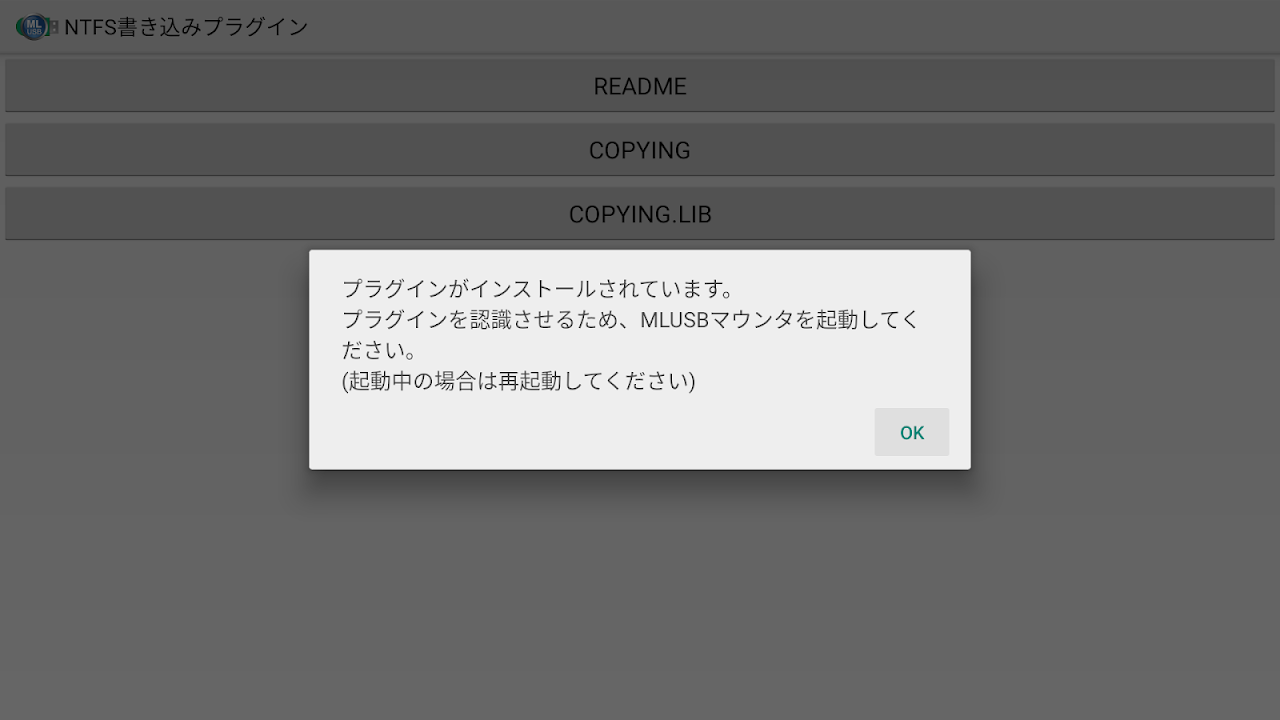Screen dimensions: 1280x720
Task: Confirm the dialog with the OK button
Action: (x=911, y=432)
